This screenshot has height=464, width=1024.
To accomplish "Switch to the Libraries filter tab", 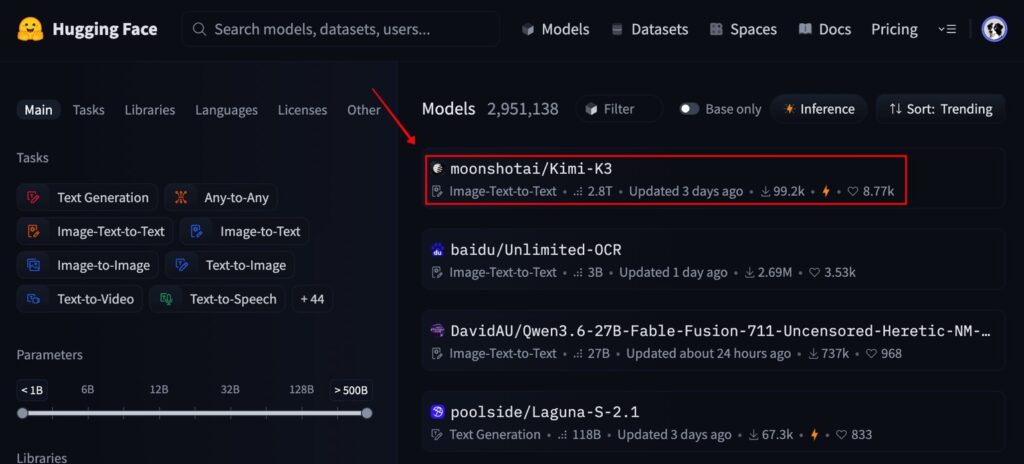I will pos(150,110).
